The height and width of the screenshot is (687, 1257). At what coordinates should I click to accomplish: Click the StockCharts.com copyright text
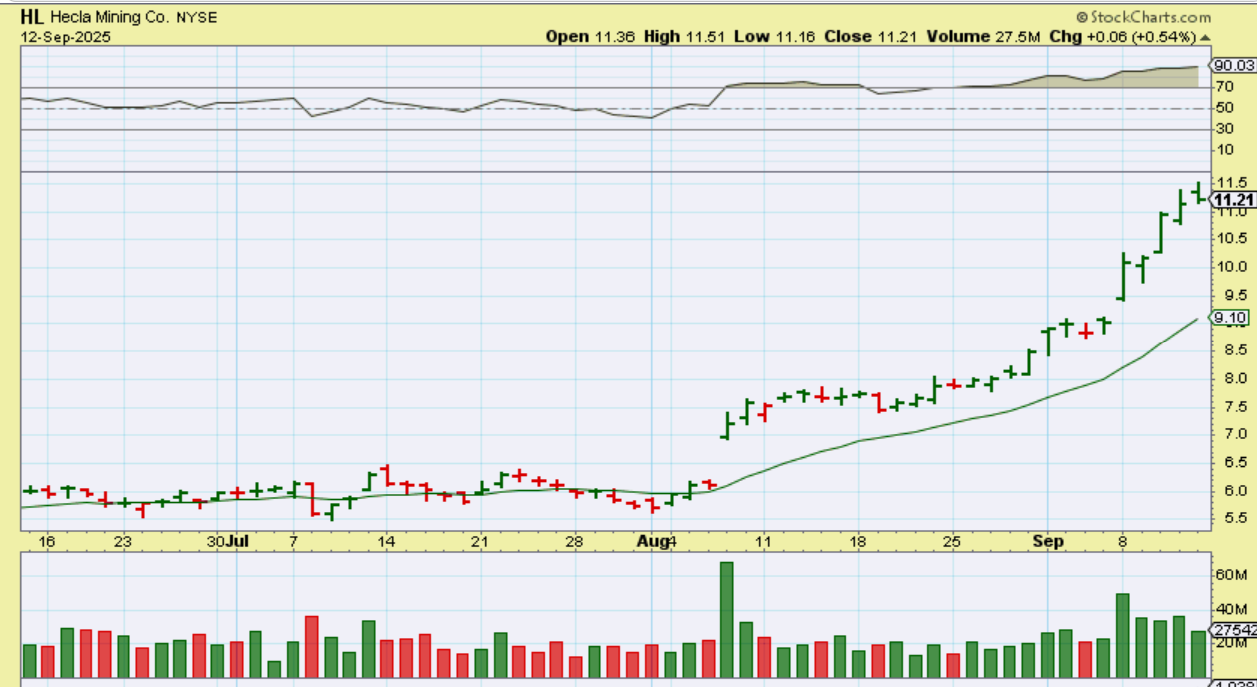[x=1142, y=17]
